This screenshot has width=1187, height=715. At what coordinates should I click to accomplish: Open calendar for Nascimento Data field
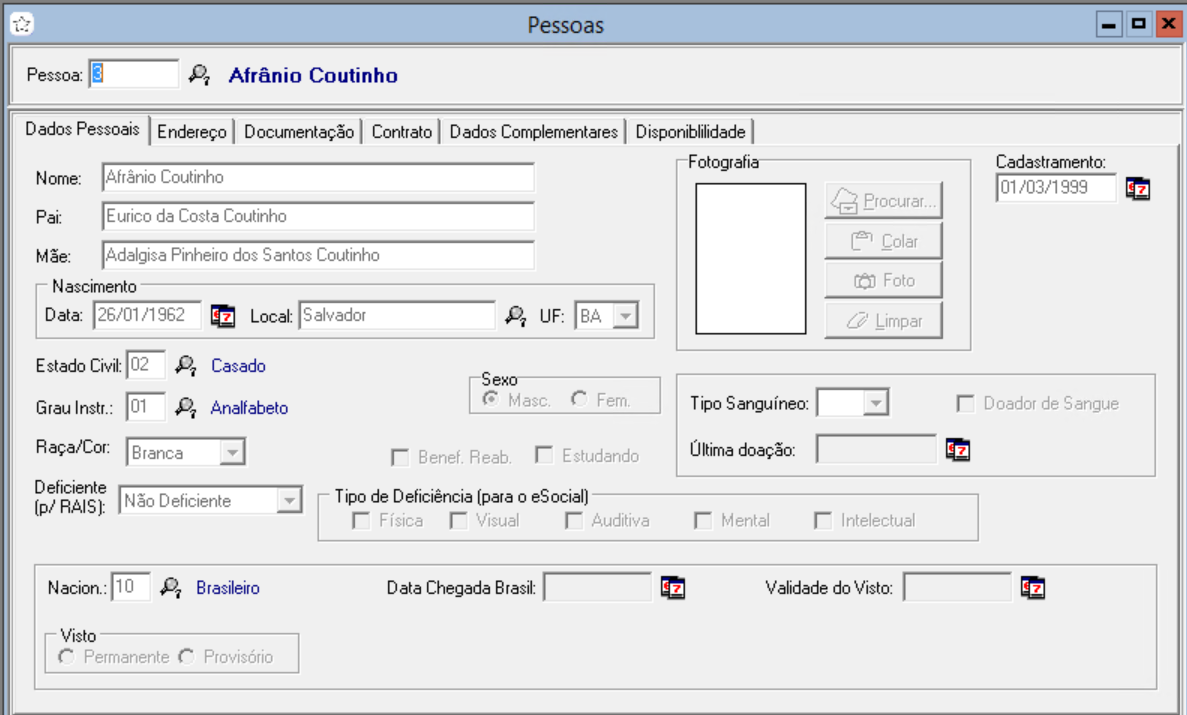(x=222, y=316)
